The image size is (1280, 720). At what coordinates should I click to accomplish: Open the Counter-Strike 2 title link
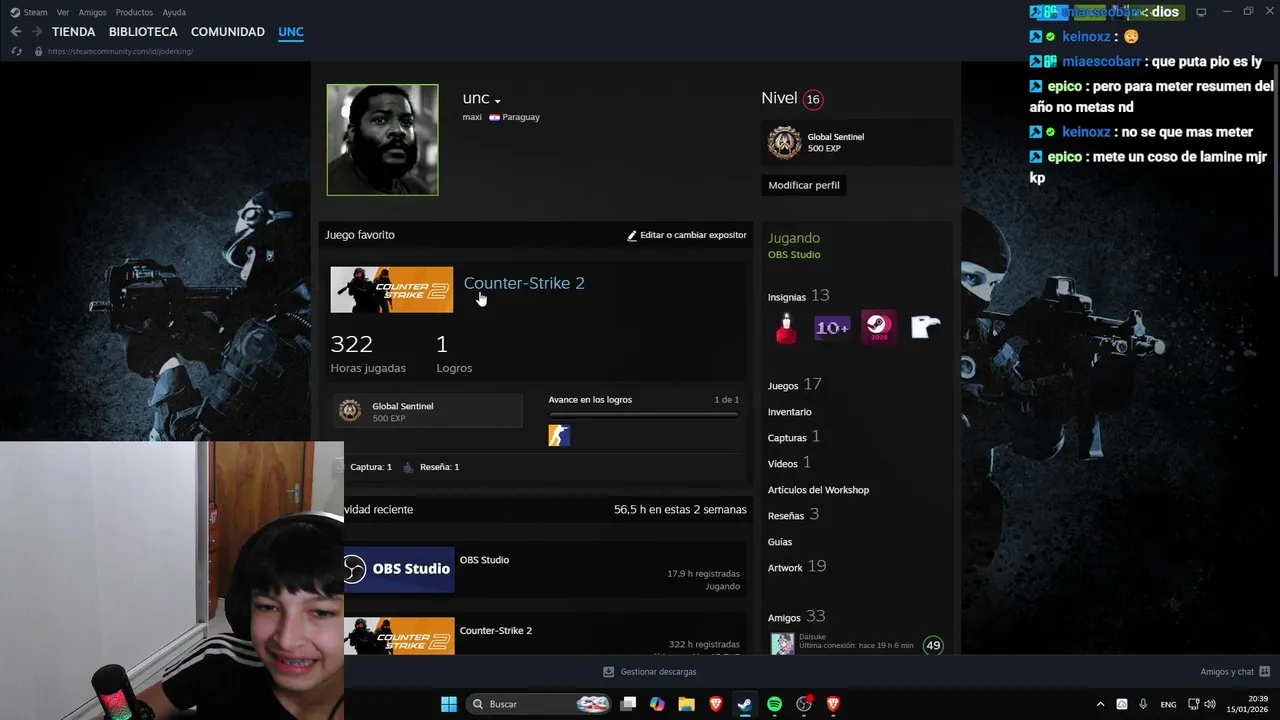click(x=524, y=283)
